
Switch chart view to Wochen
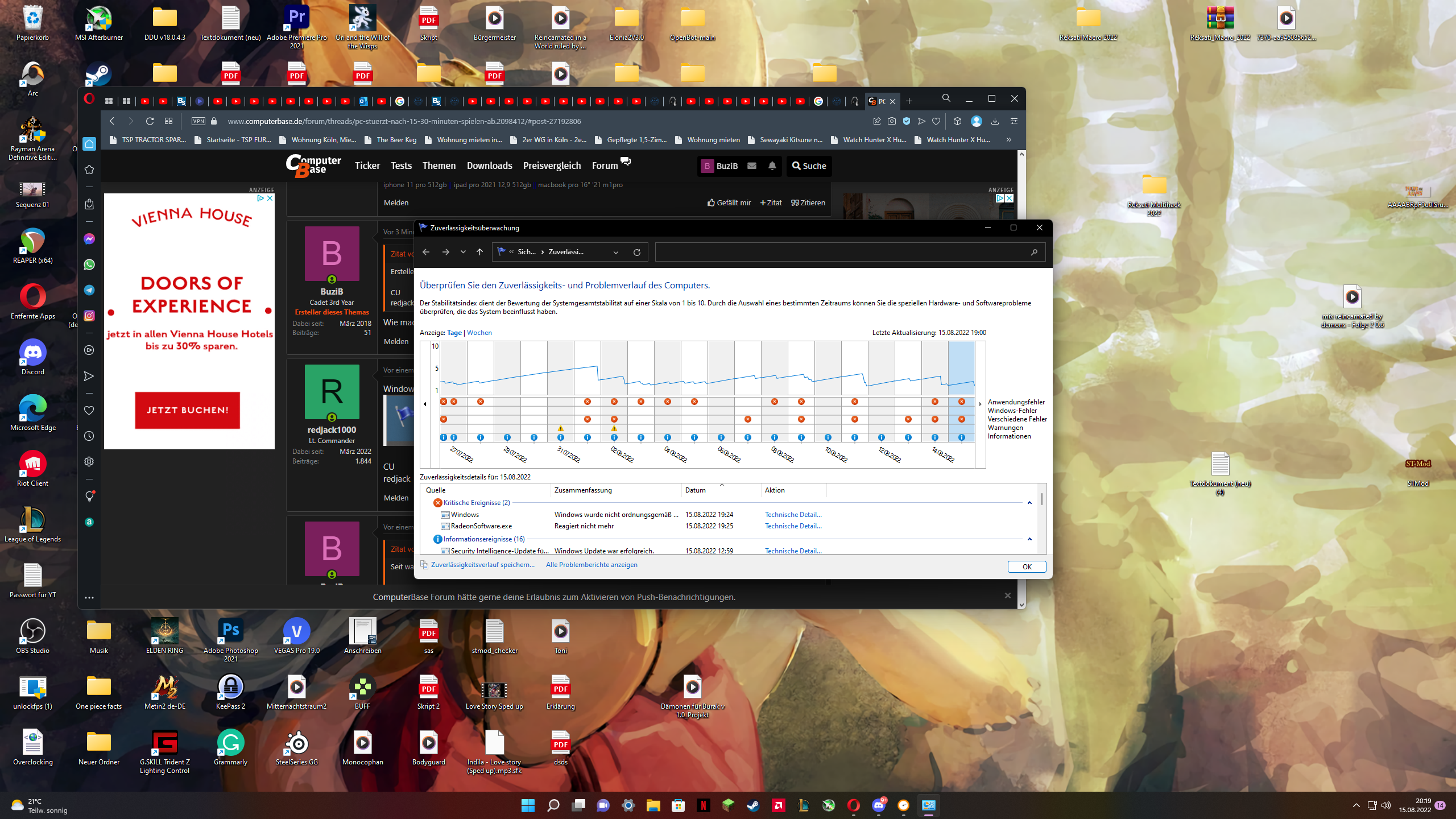[479, 333]
